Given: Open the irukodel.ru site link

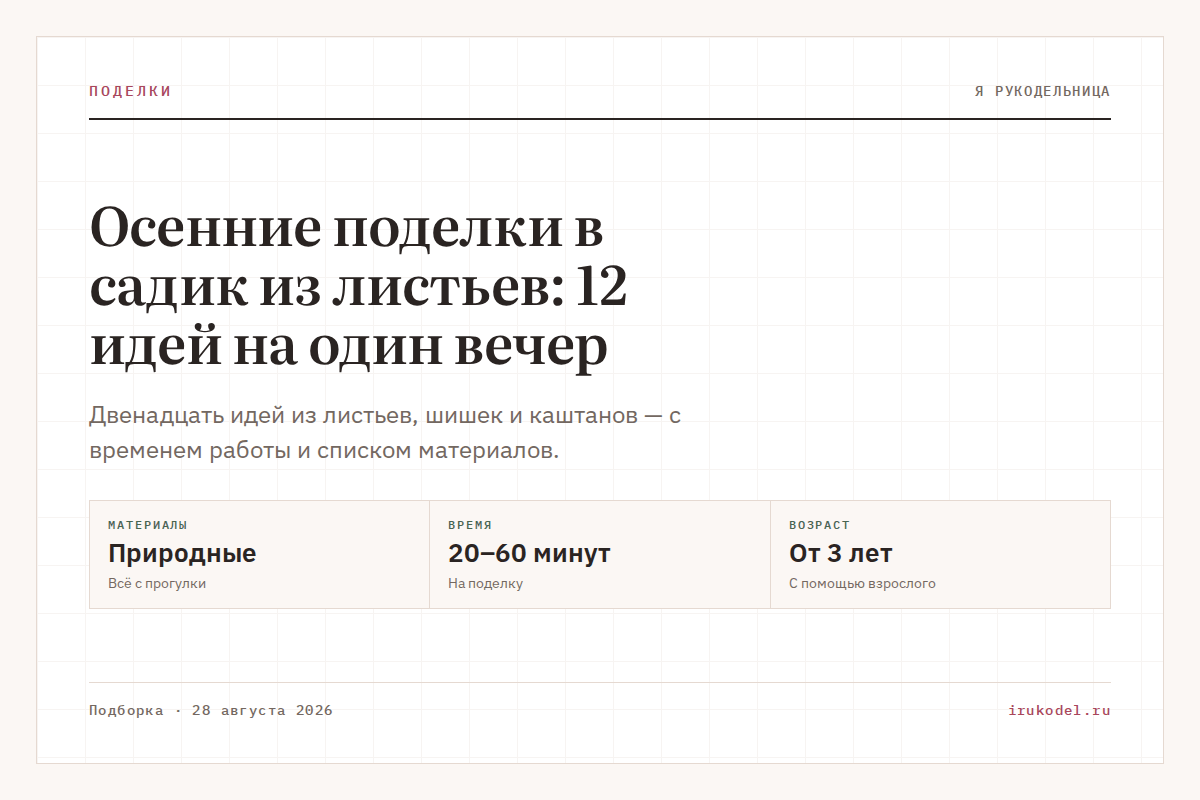Looking at the screenshot, I should pyautogui.click(x=1060, y=711).
